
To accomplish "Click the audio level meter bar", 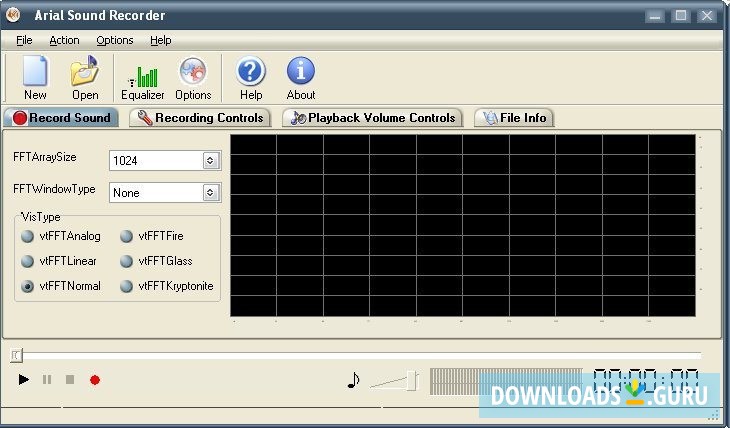I will (506, 381).
